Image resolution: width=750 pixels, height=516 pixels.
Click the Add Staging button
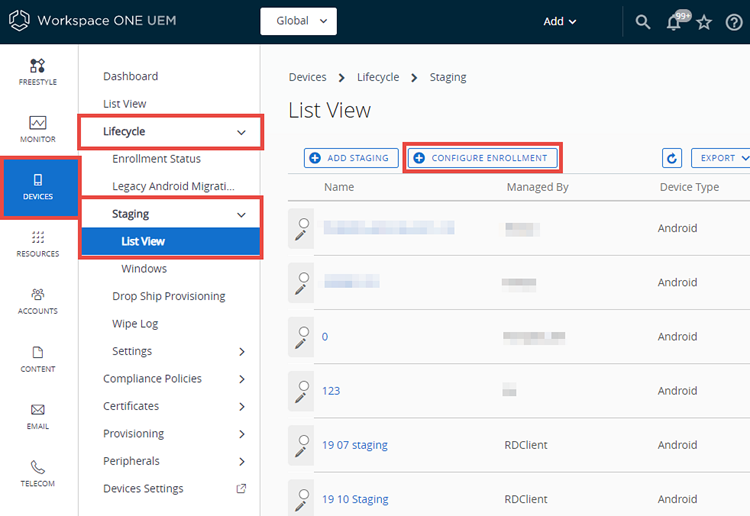(351, 158)
